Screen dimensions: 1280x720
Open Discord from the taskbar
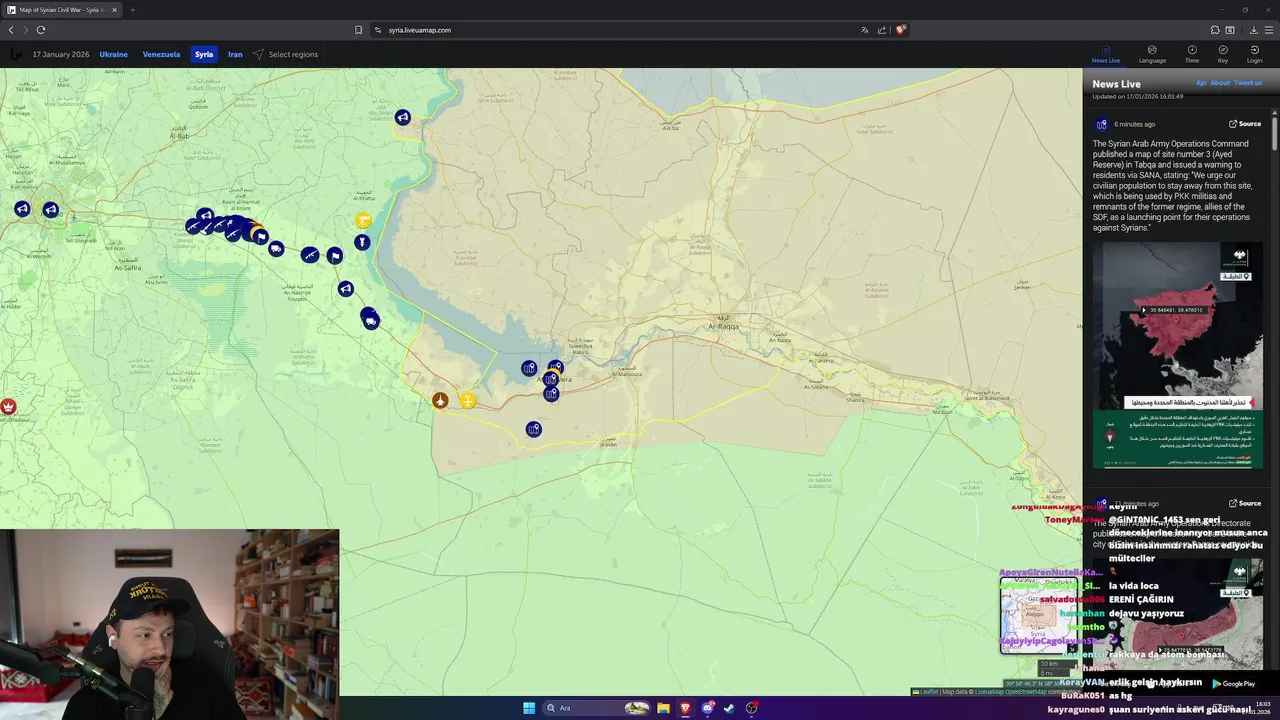pyautogui.click(x=708, y=708)
